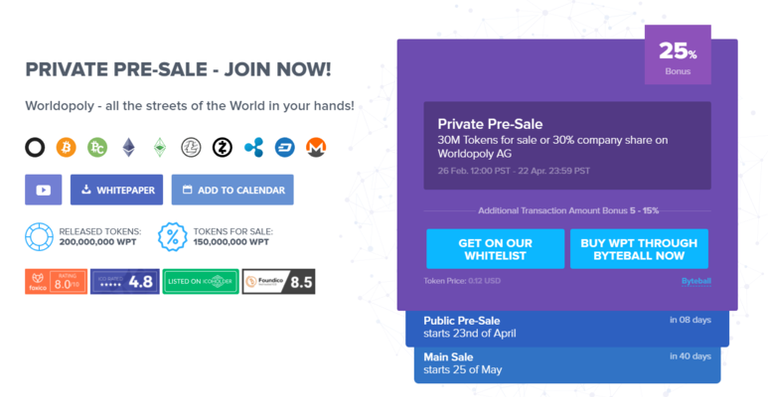
Task: Click the Zcash icon
Action: coord(222,147)
